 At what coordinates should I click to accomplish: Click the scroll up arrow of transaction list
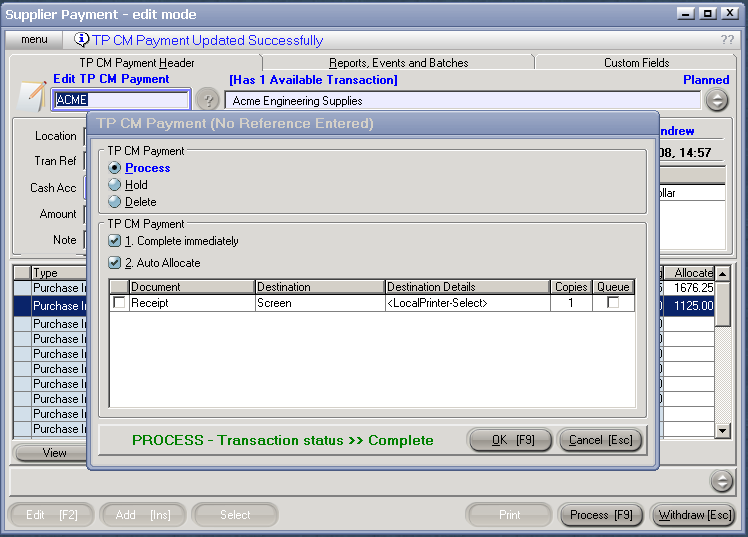click(723, 274)
